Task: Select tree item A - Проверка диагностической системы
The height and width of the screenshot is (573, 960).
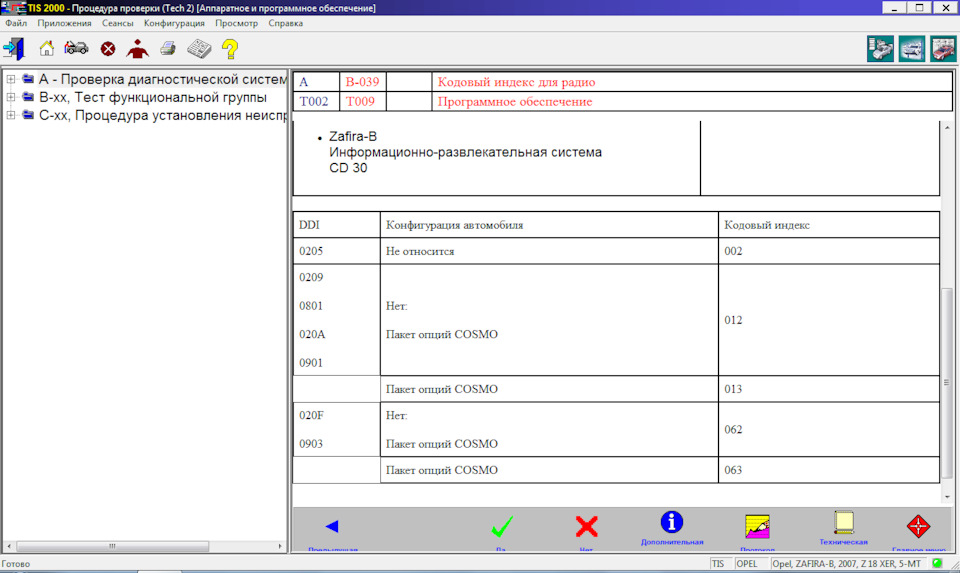Action: click(x=163, y=79)
